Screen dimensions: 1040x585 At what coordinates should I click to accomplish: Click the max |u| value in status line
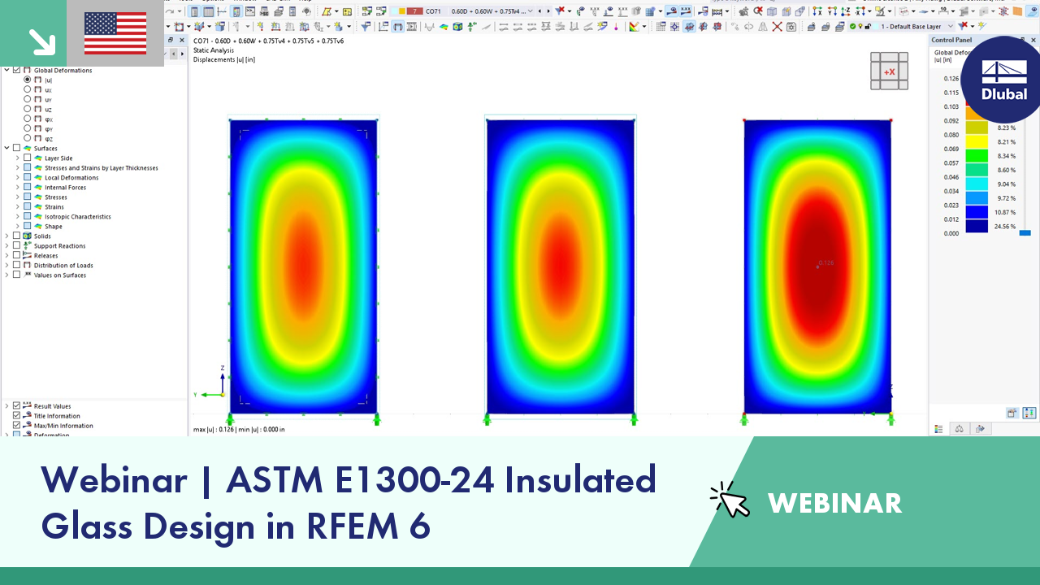point(214,430)
